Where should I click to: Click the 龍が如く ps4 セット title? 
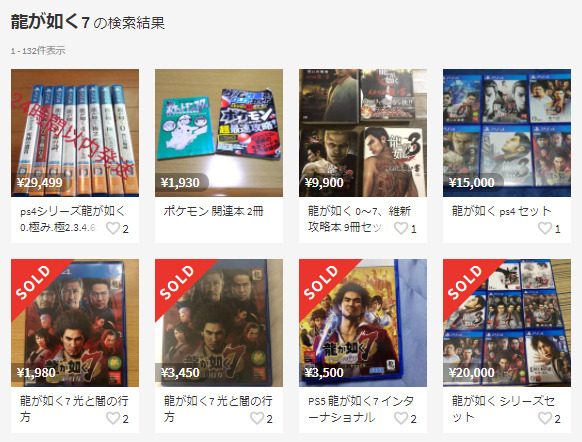[501, 211]
